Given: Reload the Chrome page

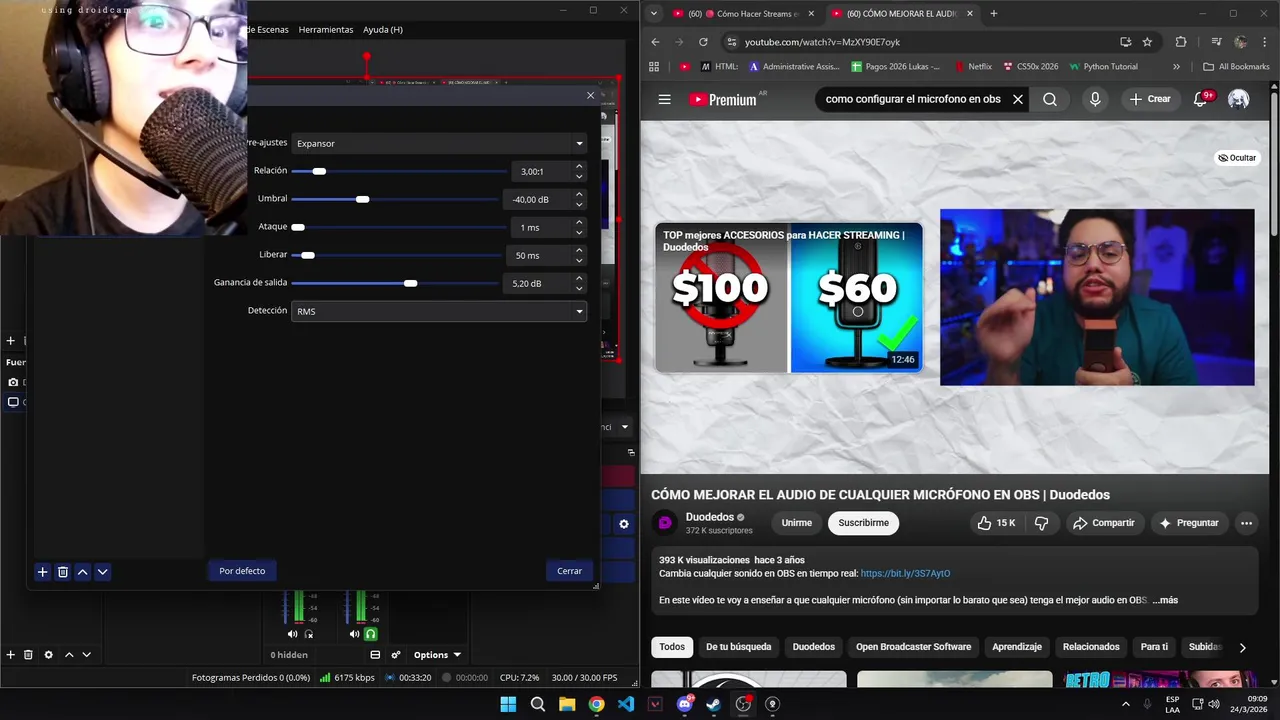Looking at the screenshot, I should pyautogui.click(x=703, y=42).
